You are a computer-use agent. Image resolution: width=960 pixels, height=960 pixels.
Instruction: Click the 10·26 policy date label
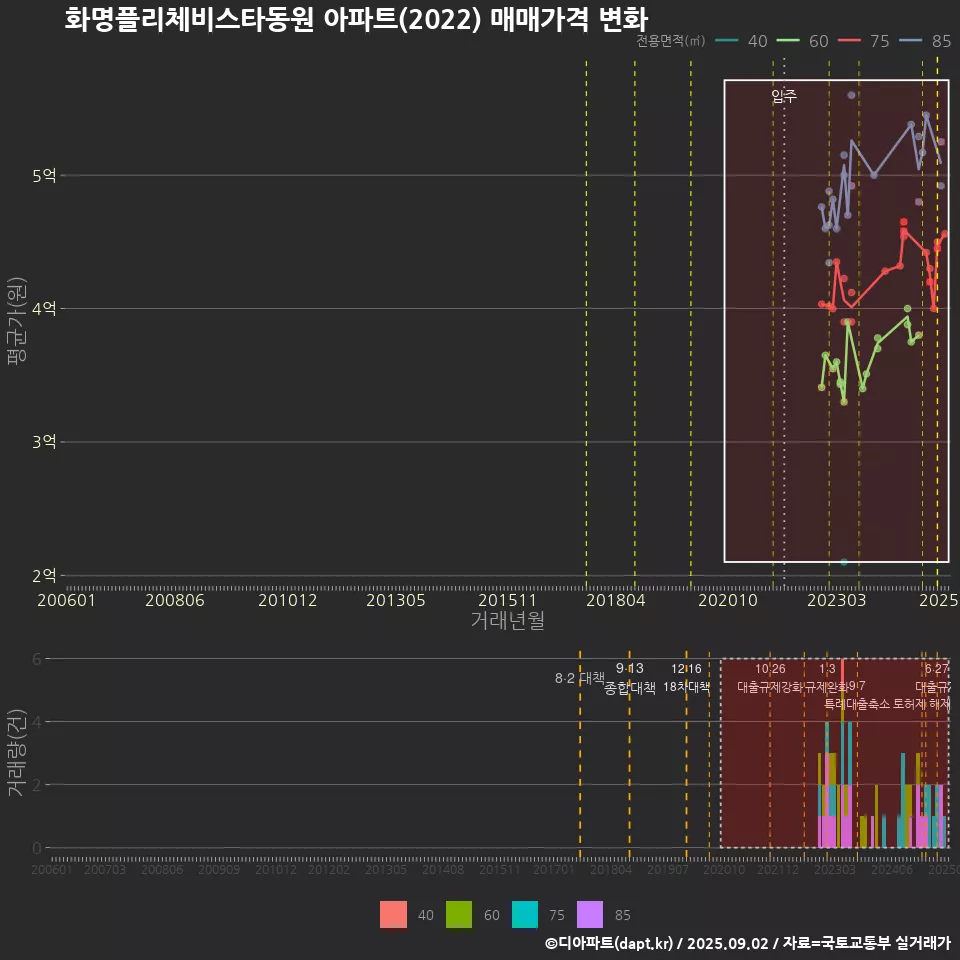click(x=770, y=669)
